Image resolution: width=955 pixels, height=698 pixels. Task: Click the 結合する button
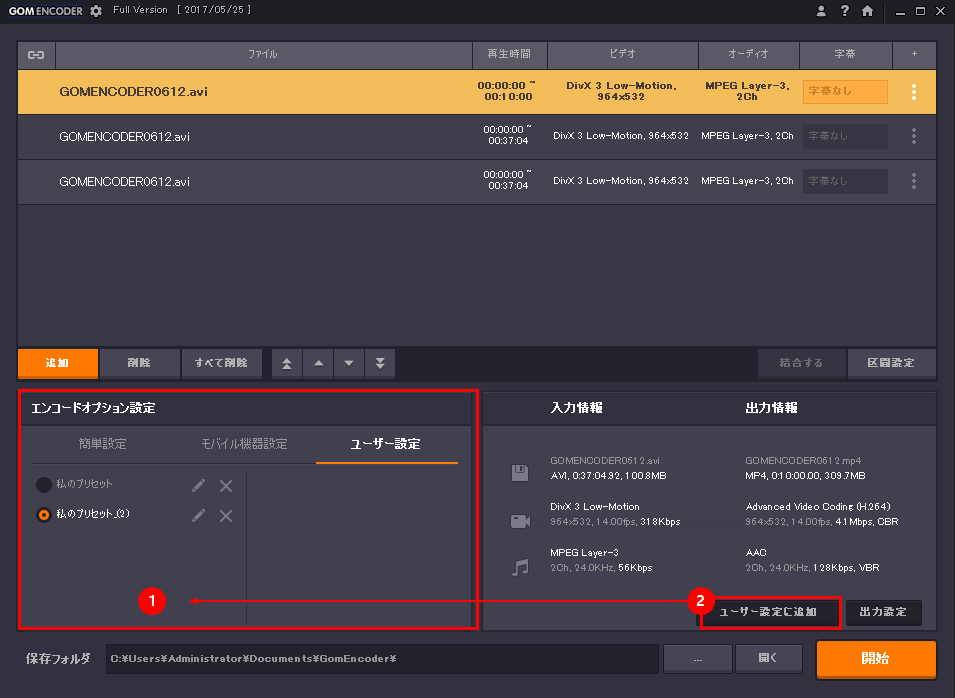[x=802, y=363]
